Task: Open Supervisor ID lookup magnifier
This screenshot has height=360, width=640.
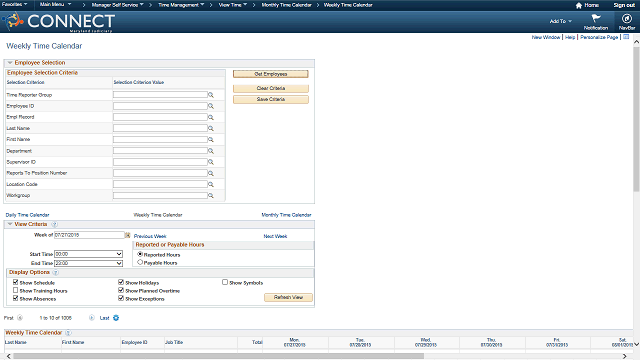Action: coord(211,162)
